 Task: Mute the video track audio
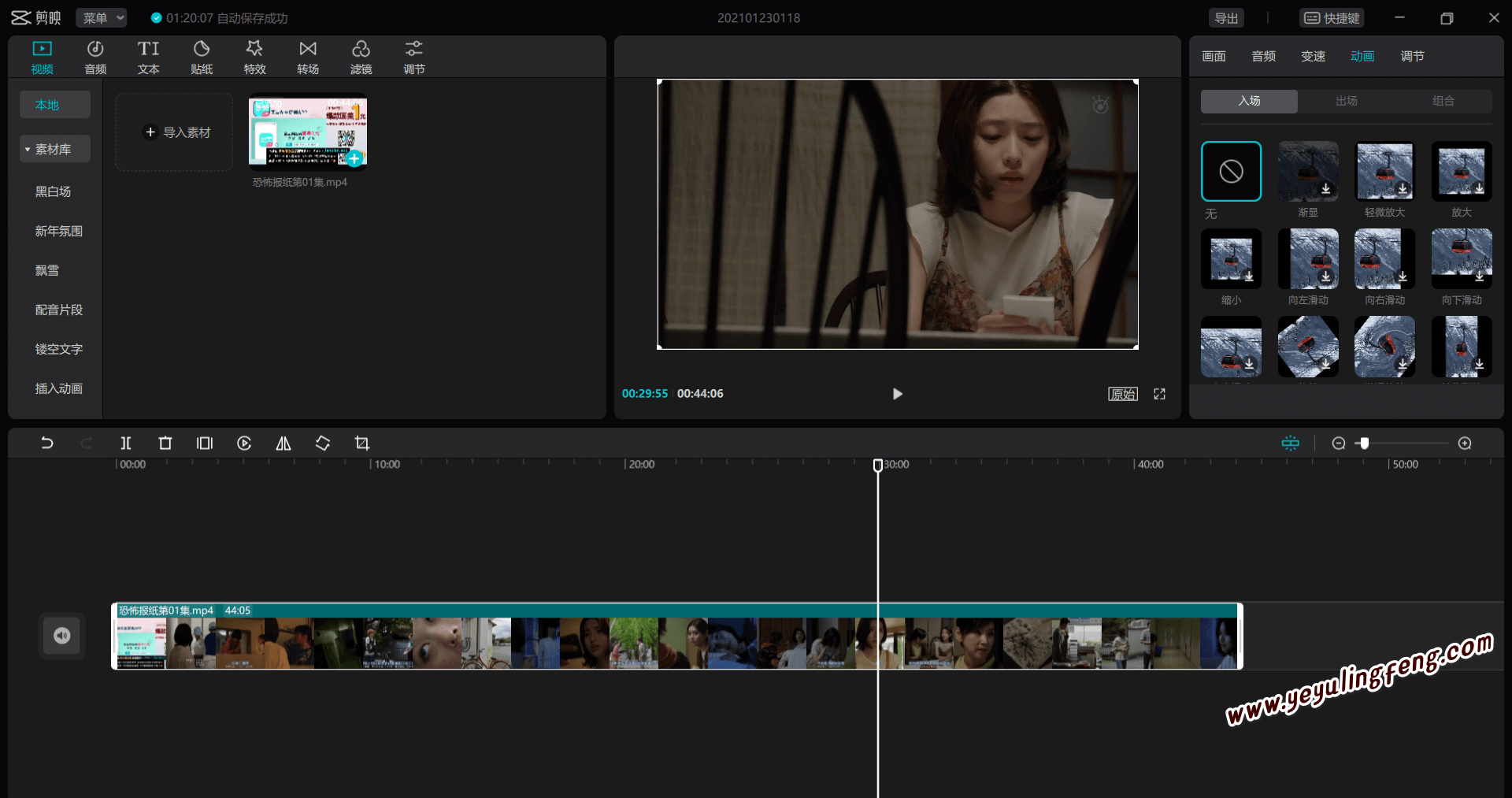[62, 636]
